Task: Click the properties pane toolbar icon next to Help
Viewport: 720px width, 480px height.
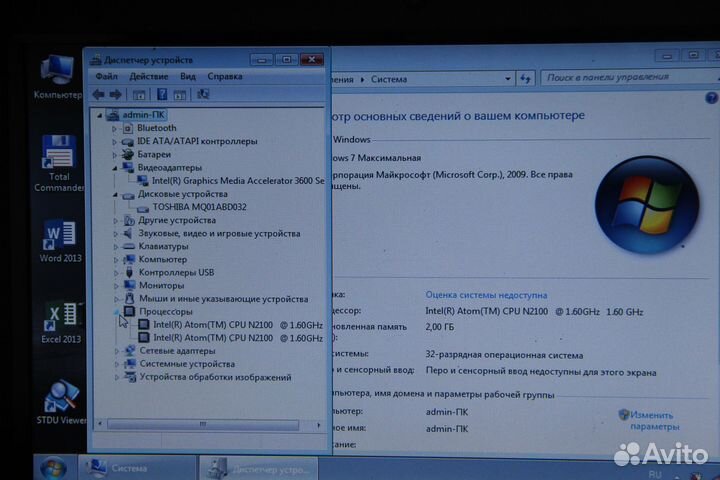Action: click(x=180, y=95)
